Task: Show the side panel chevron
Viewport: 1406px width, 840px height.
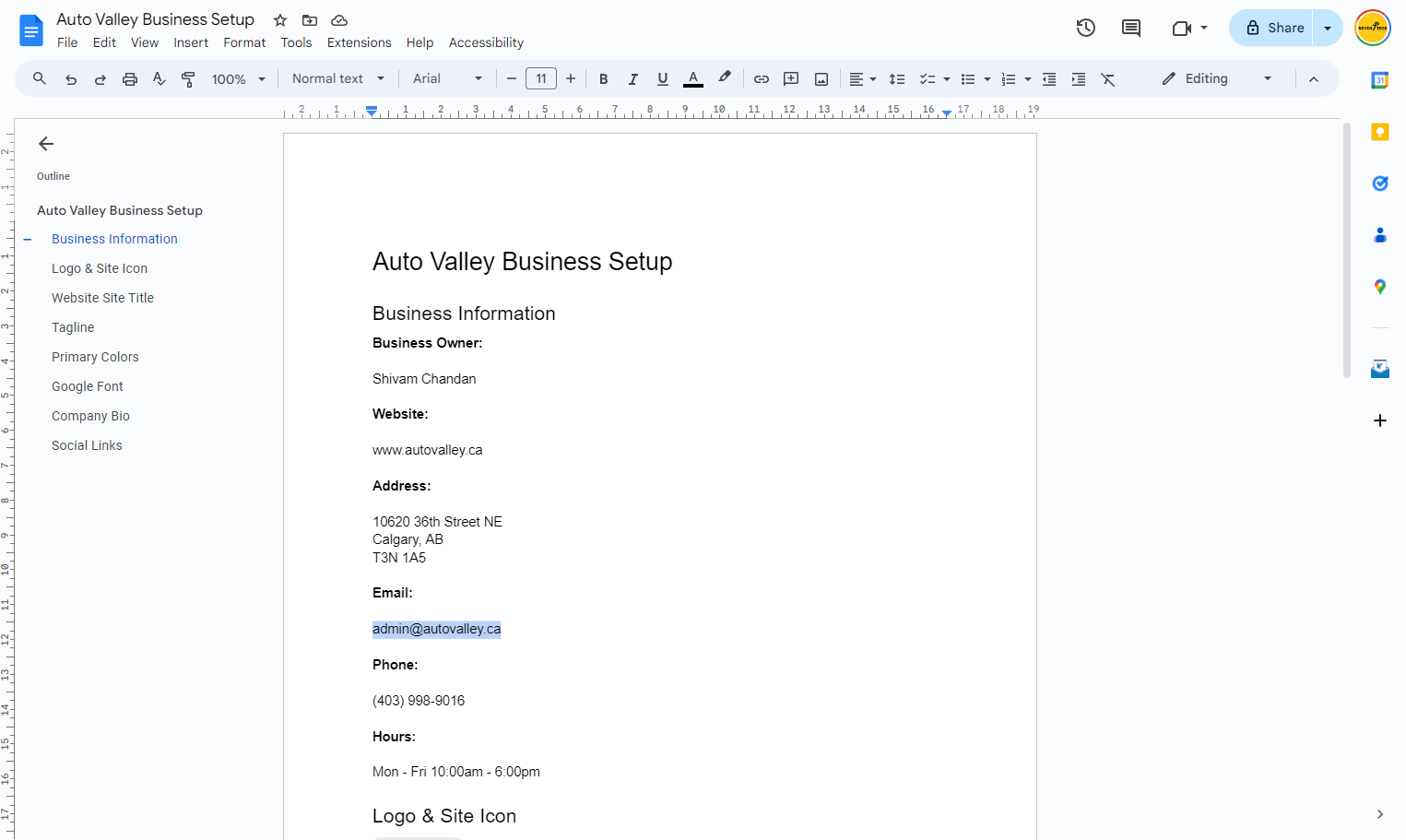Action: tap(1380, 814)
